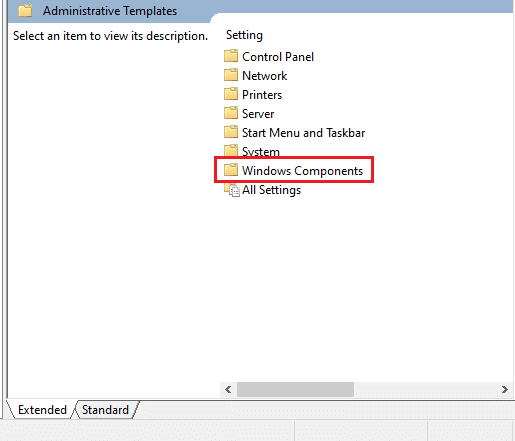The height and width of the screenshot is (441, 515).
Task: Click the horizontal scrollbar right arrow
Action: (505, 389)
